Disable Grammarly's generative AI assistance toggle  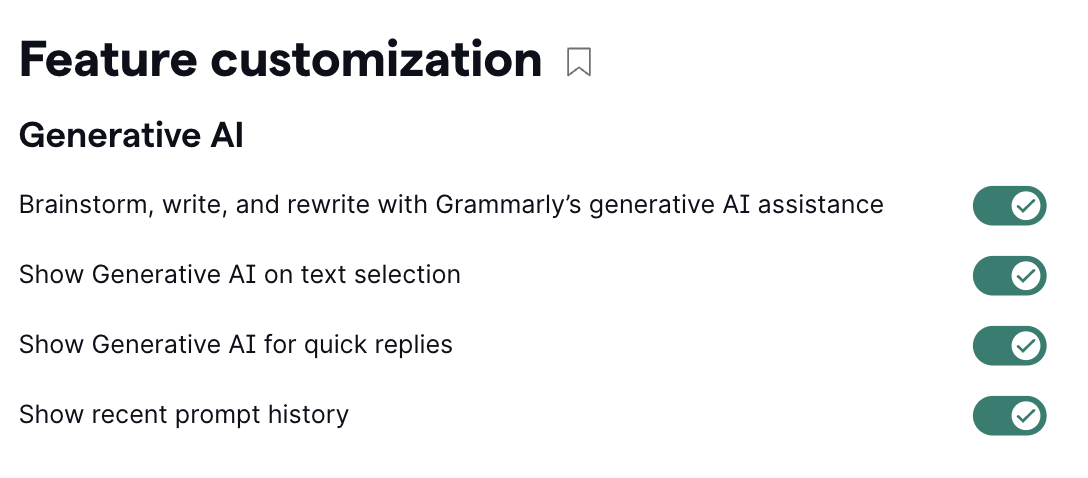pos(1008,206)
